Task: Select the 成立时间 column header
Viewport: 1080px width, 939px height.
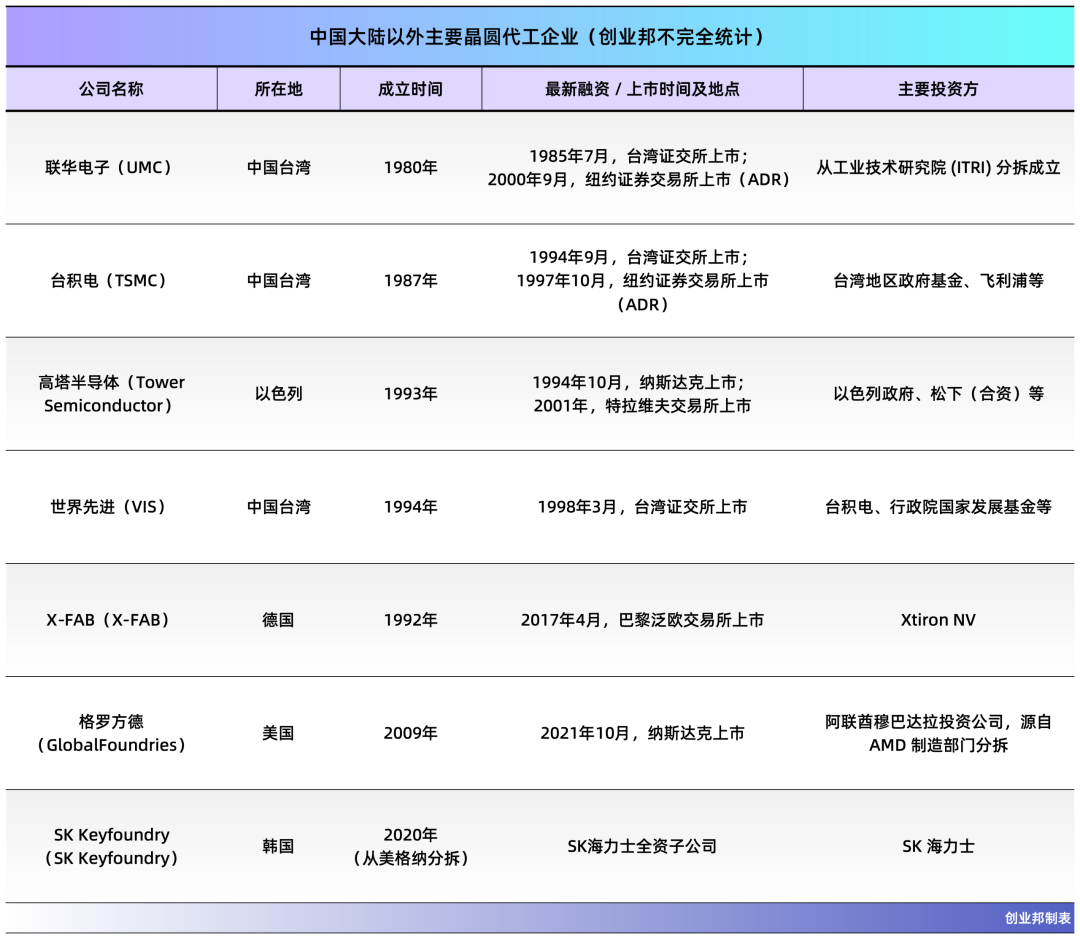Action: 411,89
